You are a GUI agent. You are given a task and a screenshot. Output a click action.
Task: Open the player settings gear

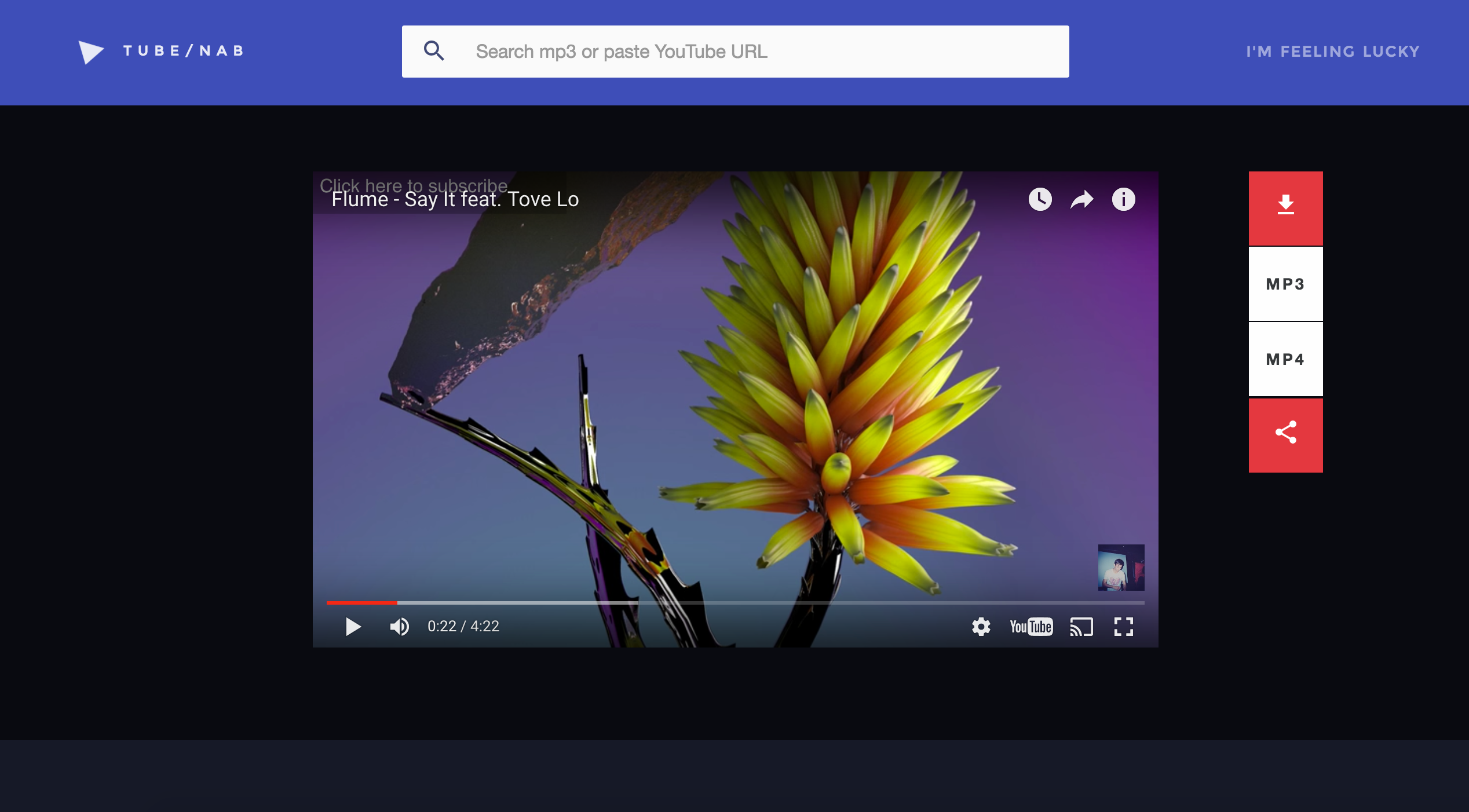click(981, 627)
